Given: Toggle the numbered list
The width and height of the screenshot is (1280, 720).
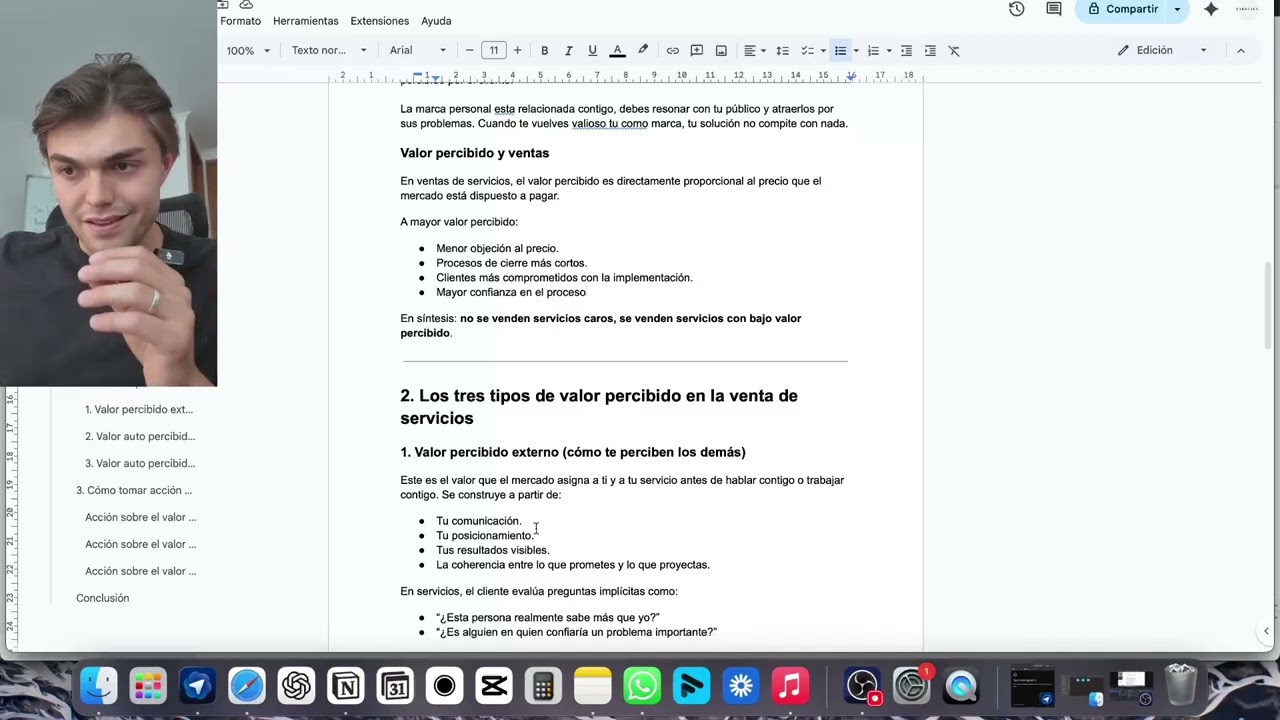Looking at the screenshot, I should [x=873, y=51].
